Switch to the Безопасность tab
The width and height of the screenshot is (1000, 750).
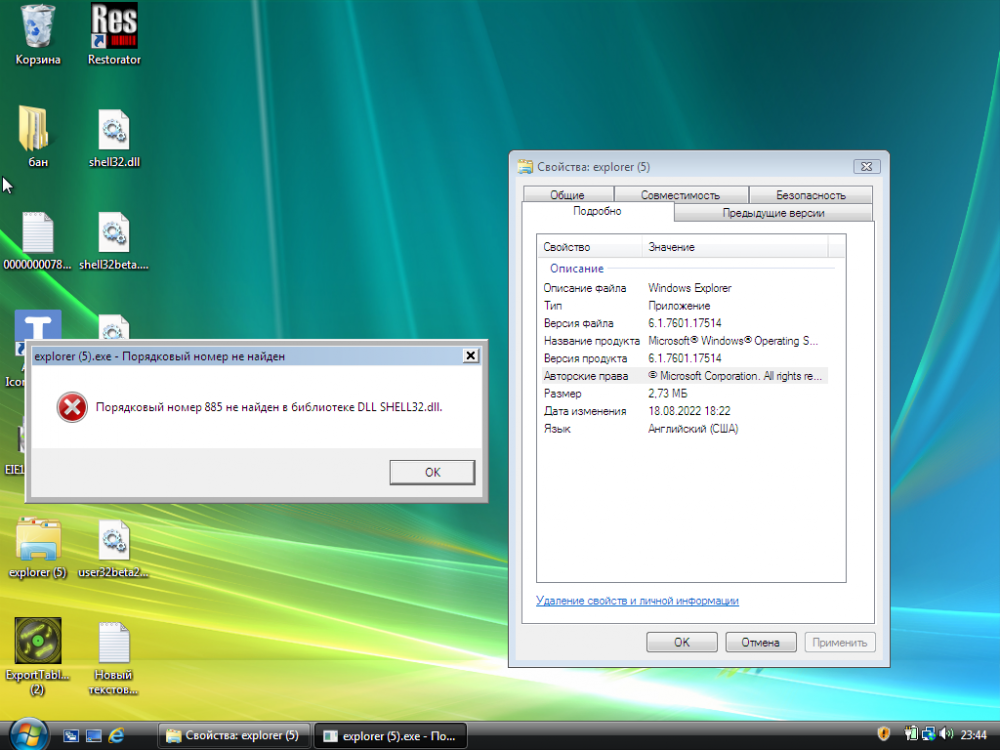tap(810, 195)
